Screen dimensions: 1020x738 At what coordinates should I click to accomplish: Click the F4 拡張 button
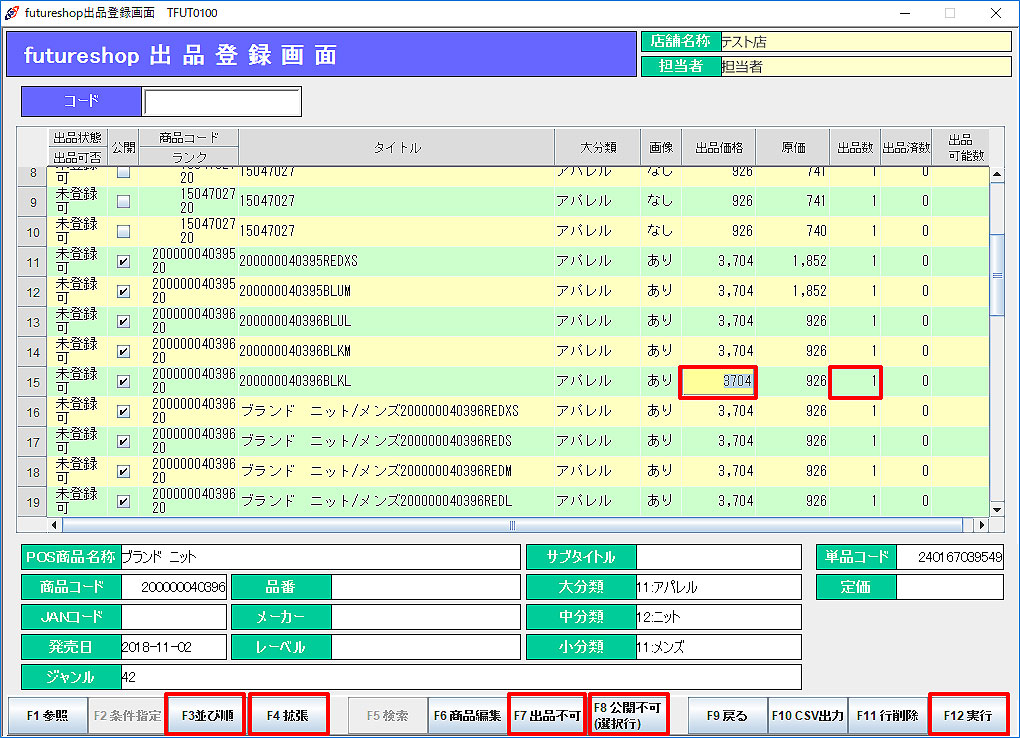click(x=288, y=716)
